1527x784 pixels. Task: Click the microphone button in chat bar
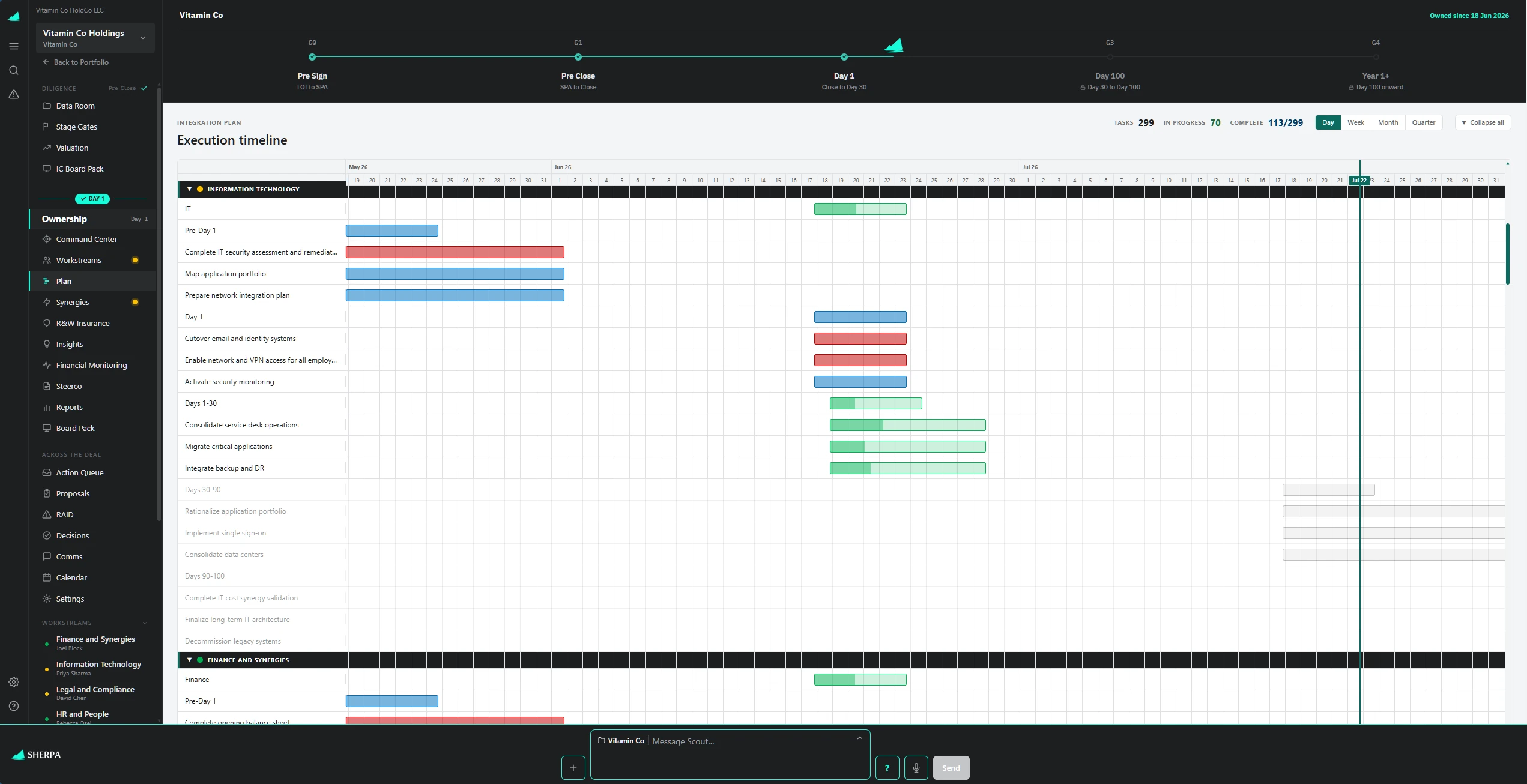(916, 768)
